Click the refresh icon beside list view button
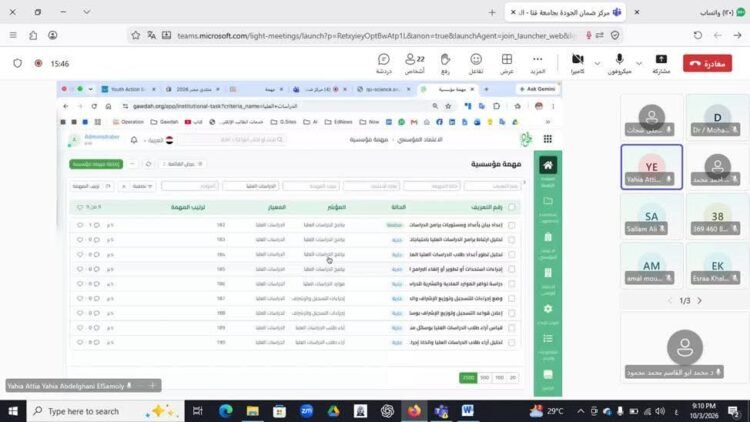750x422 pixels. click(x=148, y=164)
